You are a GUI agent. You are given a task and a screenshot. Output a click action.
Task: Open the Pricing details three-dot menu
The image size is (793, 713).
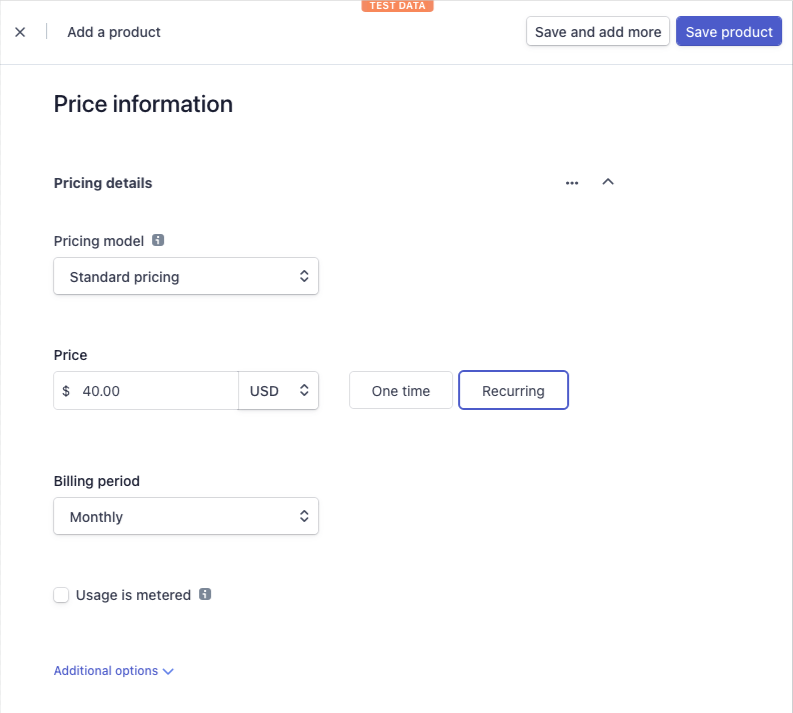[x=572, y=183]
